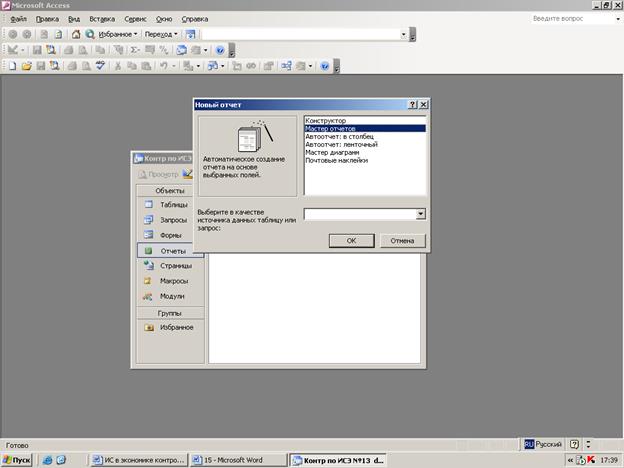This screenshot has width=624, height=468.
Task: Expand the data source table combo box
Action: click(x=420, y=214)
